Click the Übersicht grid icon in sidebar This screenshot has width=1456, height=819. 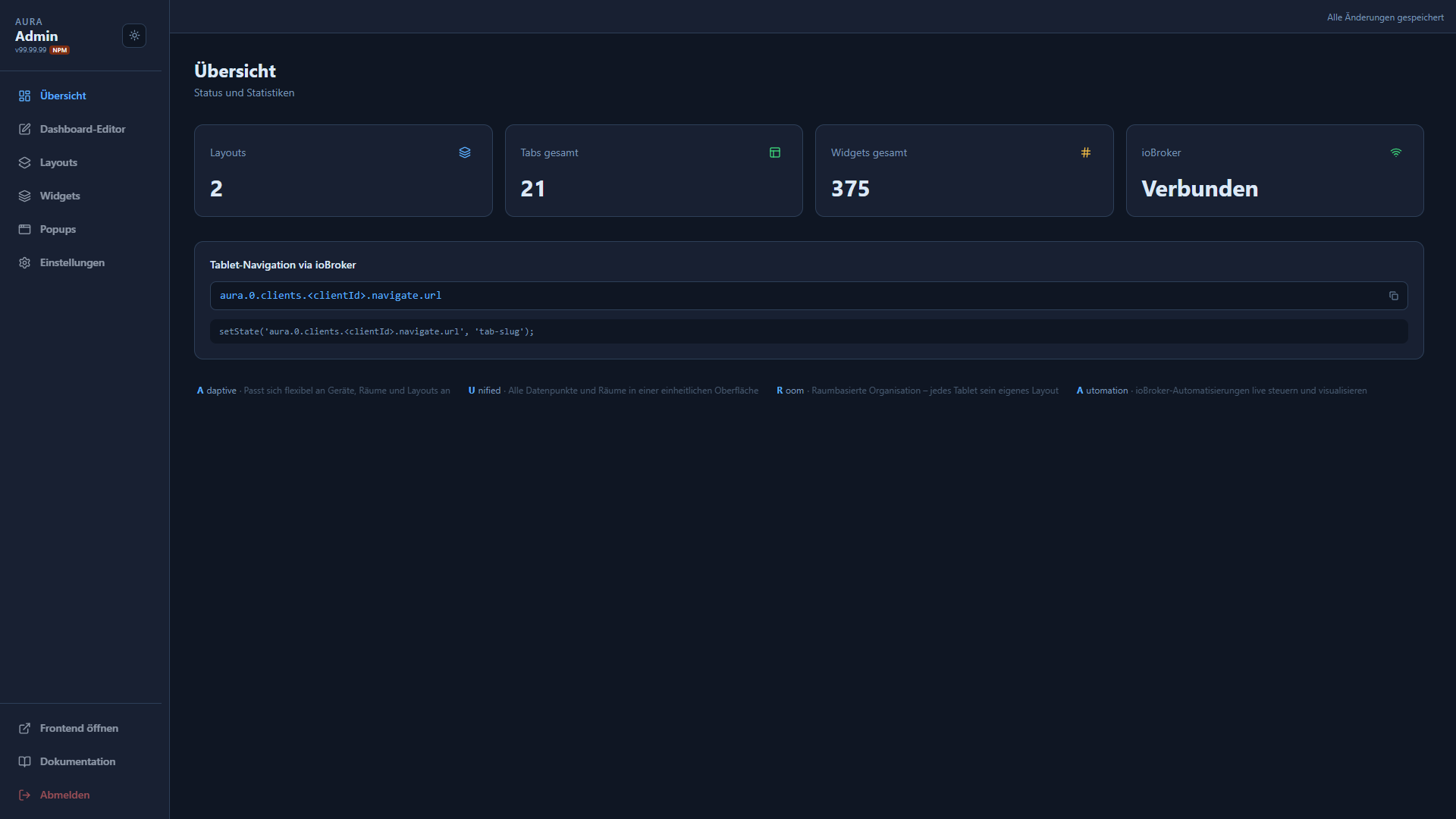point(24,96)
